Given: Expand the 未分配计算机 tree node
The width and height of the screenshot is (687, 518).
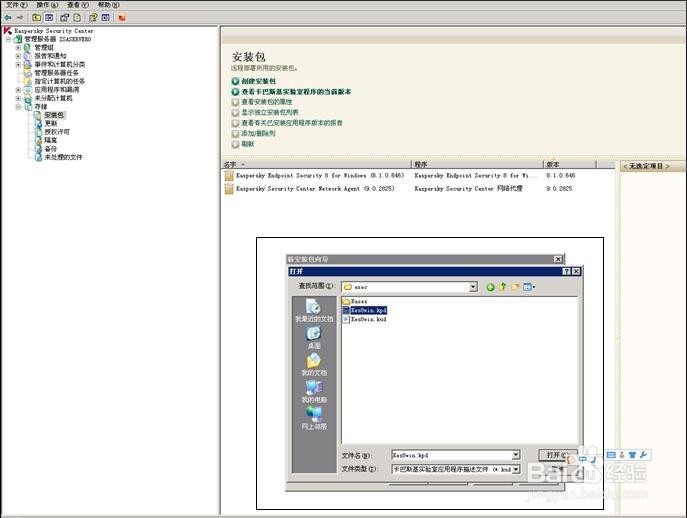Looking at the screenshot, I should pos(18,98).
